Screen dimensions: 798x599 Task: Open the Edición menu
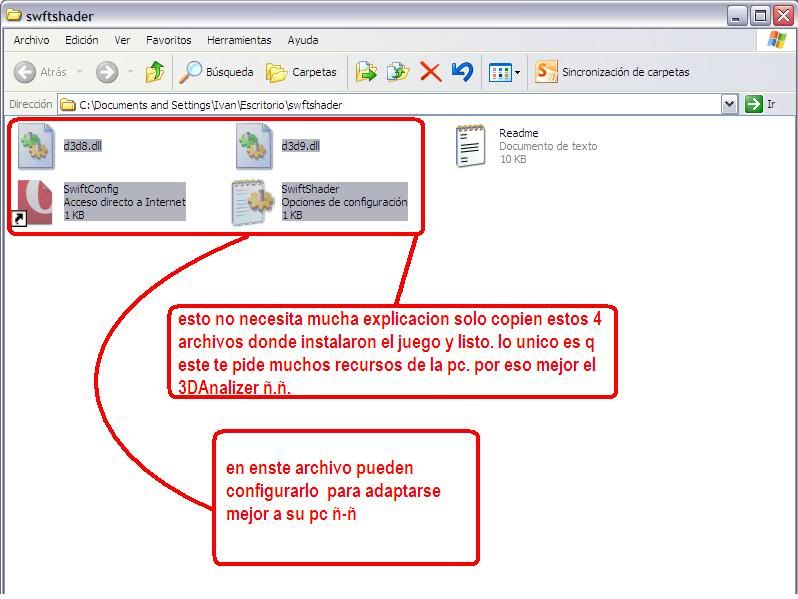point(81,40)
